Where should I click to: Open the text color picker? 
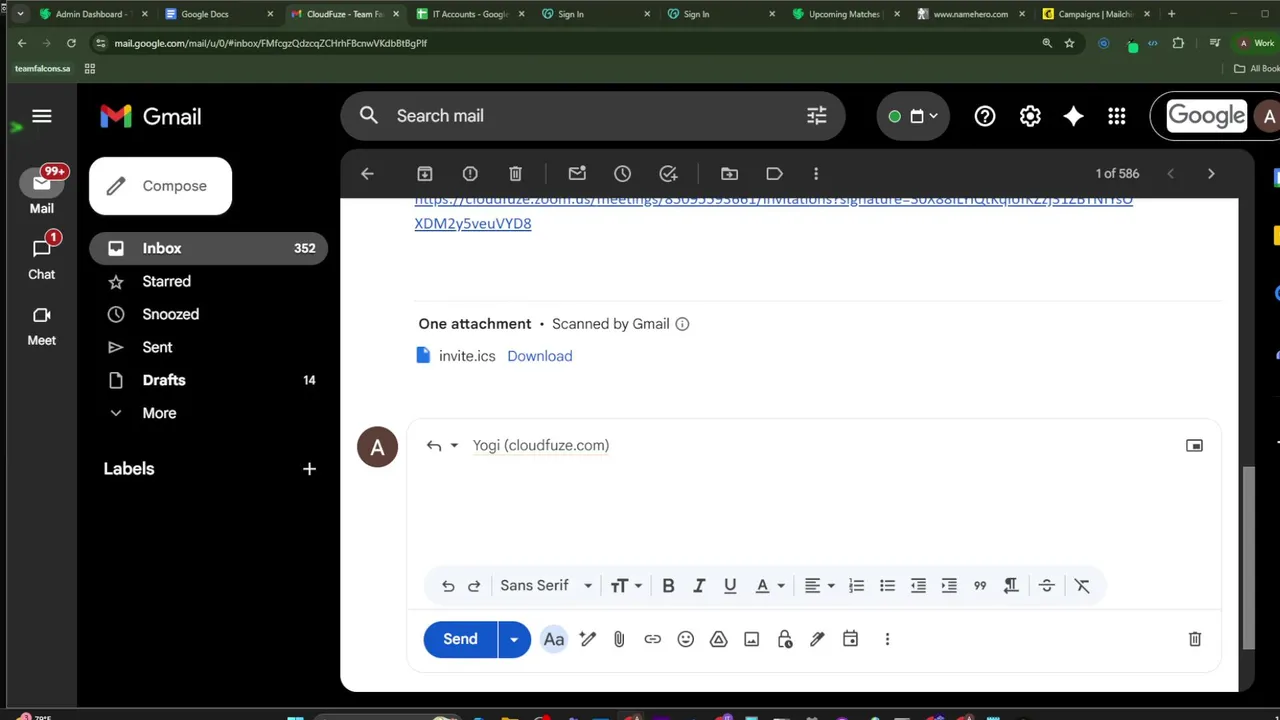[x=769, y=586]
